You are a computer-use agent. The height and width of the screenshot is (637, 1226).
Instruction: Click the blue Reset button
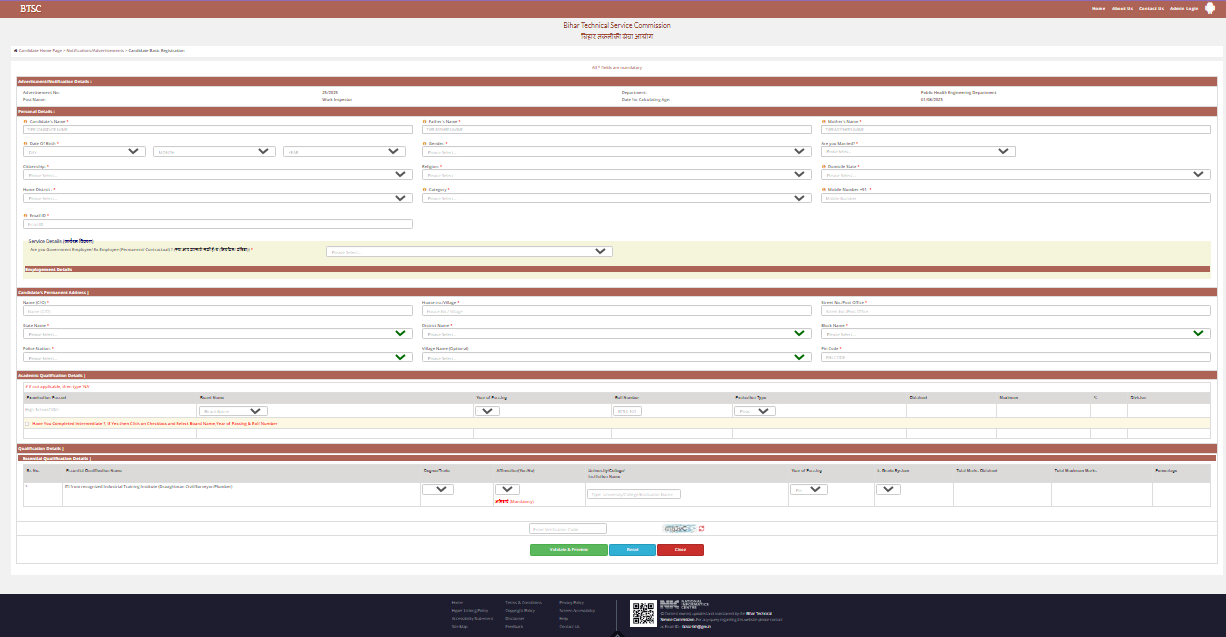[632, 550]
